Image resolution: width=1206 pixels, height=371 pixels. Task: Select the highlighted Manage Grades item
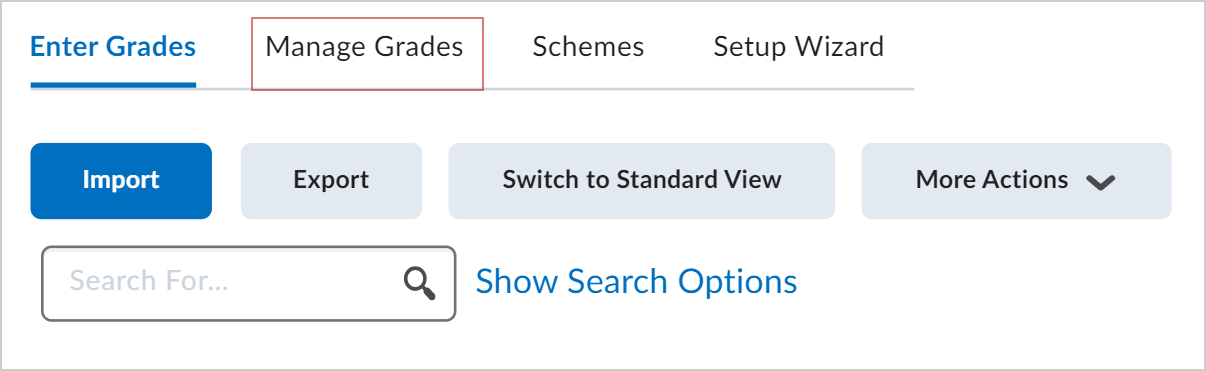pyautogui.click(x=365, y=47)
